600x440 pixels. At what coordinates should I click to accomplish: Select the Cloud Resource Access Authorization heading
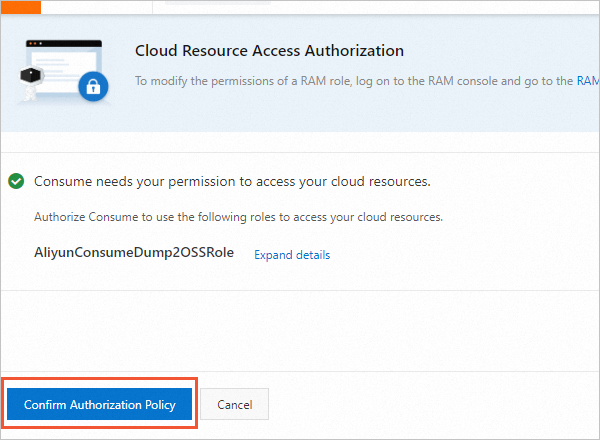[269, 50]
